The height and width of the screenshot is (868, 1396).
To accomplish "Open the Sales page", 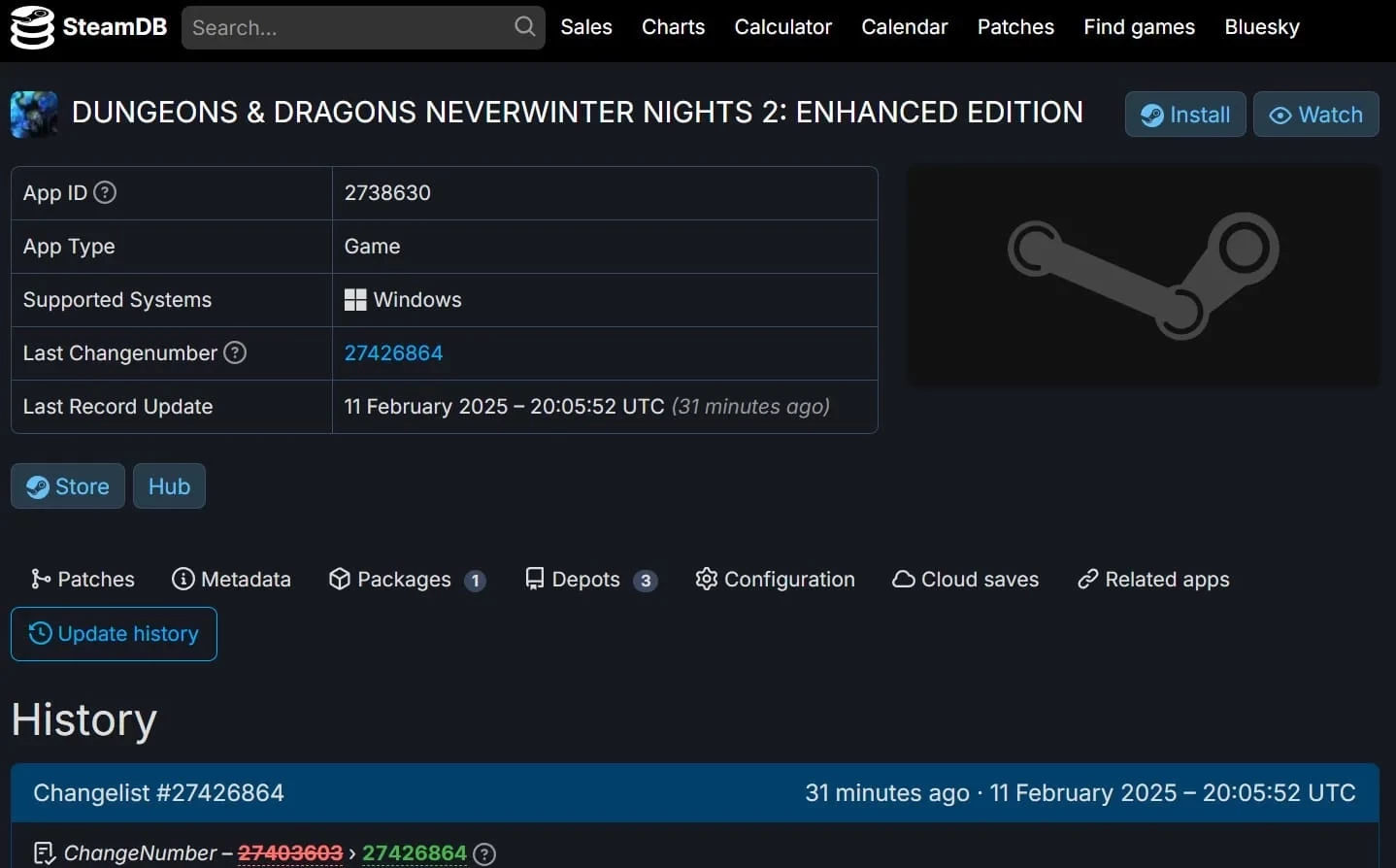I will (x=586, y=27).
